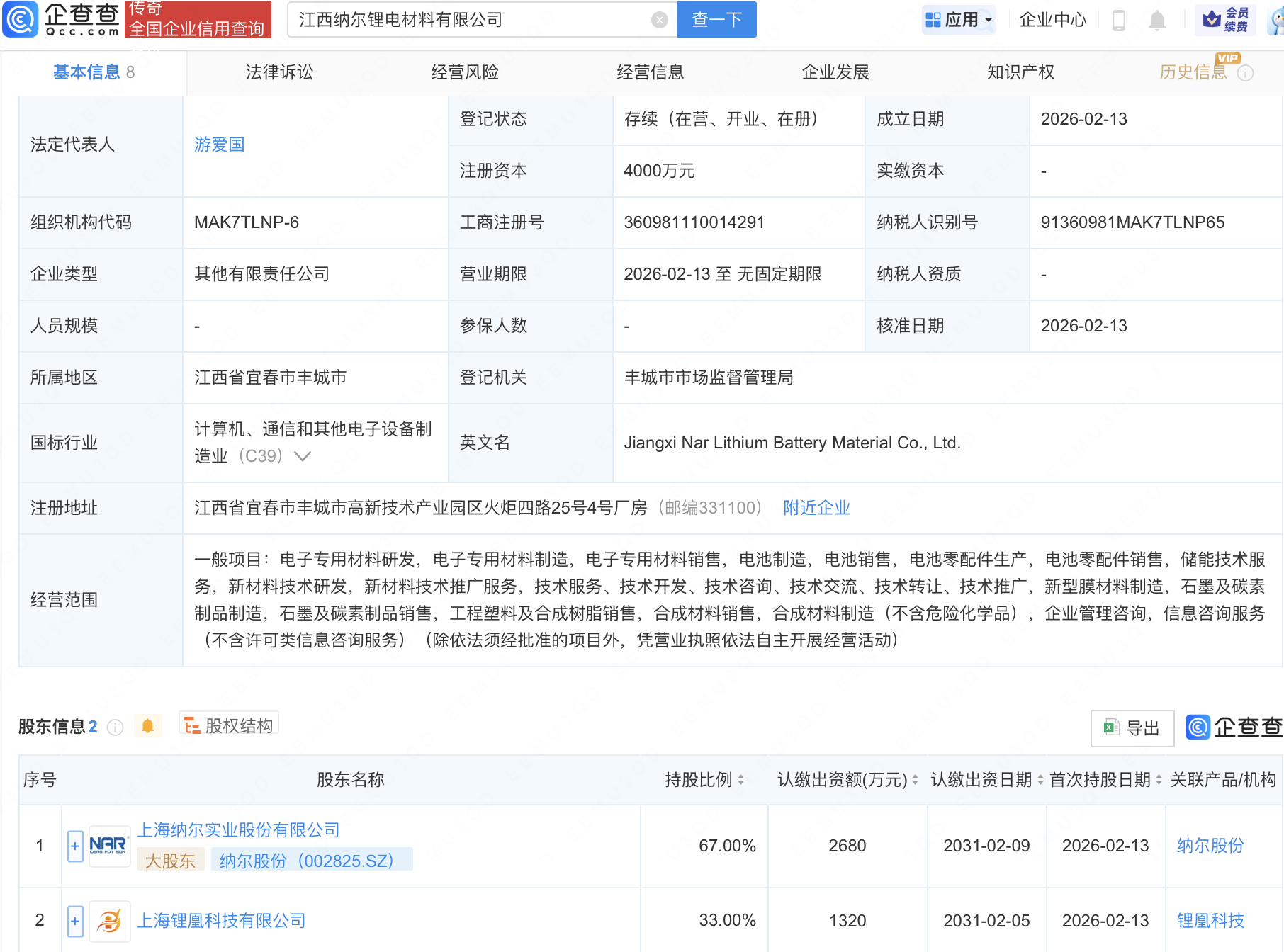
Task: Expand the 上海纳尔实业股份有限公司 shareholder row
Action: pyautogui.click(x=75, y=846)
